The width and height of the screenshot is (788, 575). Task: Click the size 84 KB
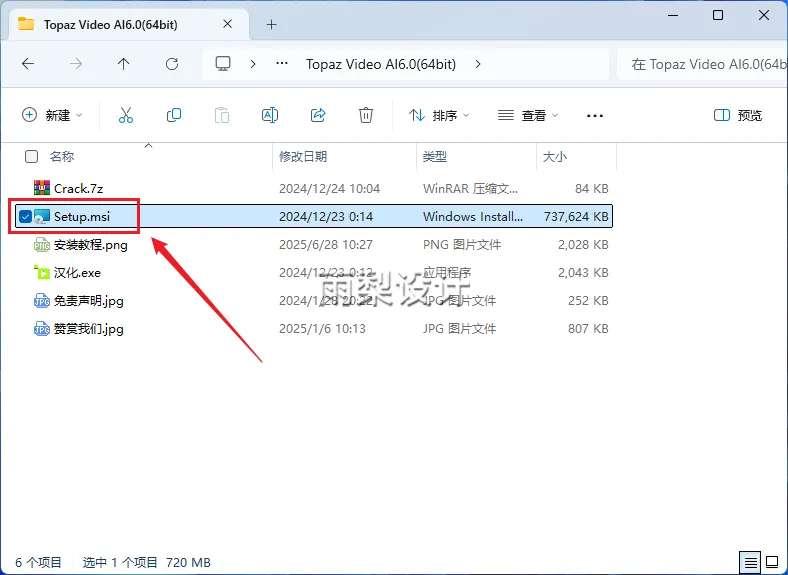(592, 188)
